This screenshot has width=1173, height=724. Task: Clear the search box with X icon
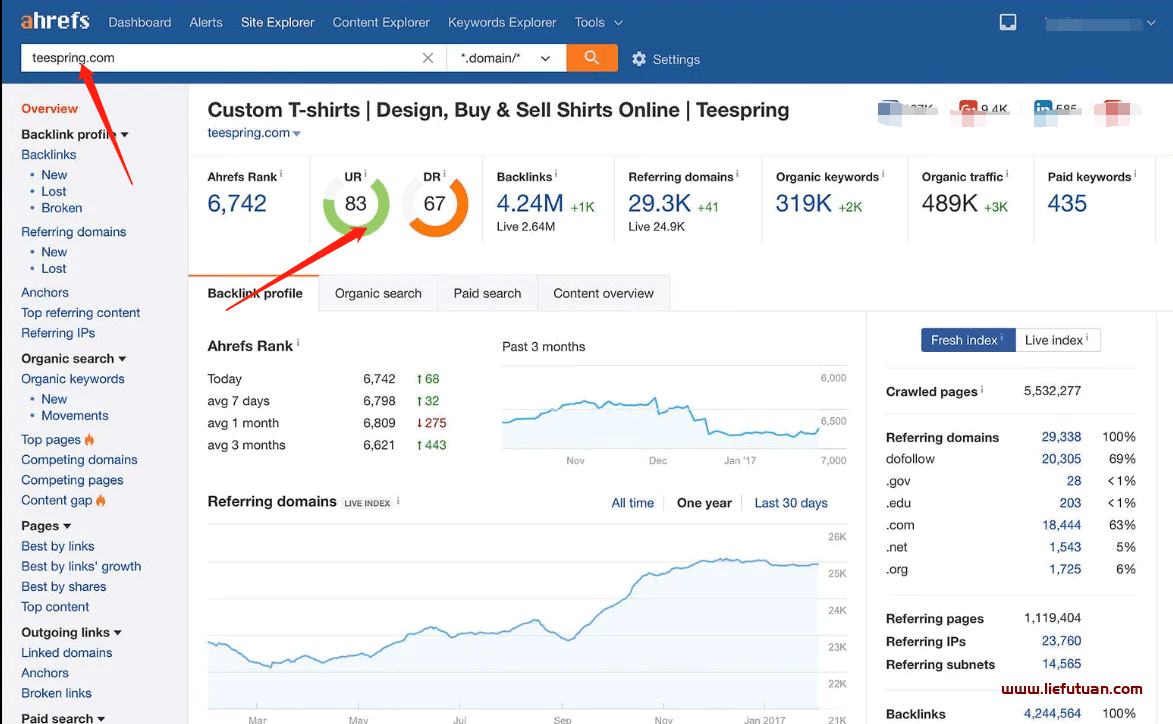[428, 58]
